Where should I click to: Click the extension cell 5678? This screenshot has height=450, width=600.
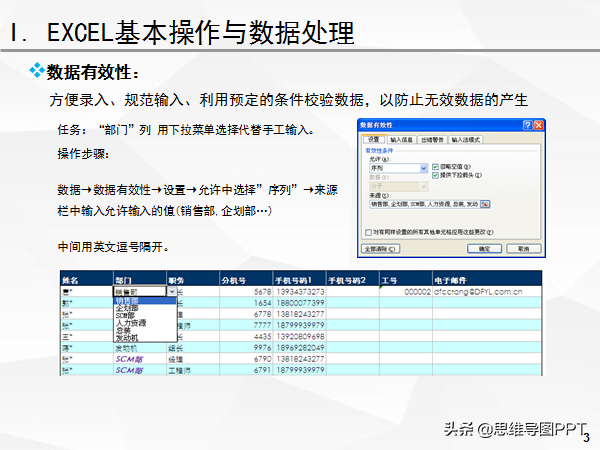pos(246,292)
